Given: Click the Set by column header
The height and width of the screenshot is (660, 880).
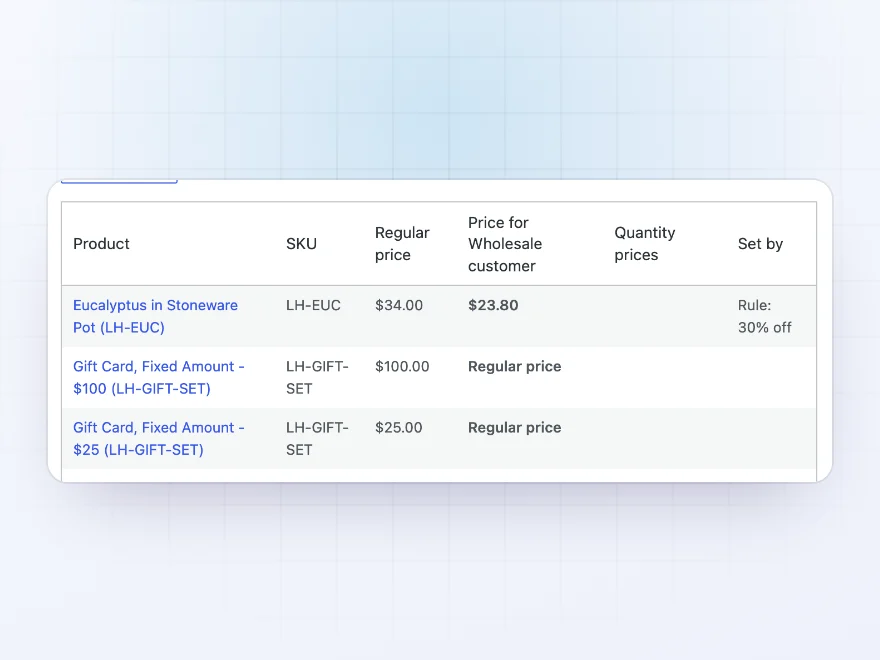Looking at the screenshot, I should (x=760, y=244).
